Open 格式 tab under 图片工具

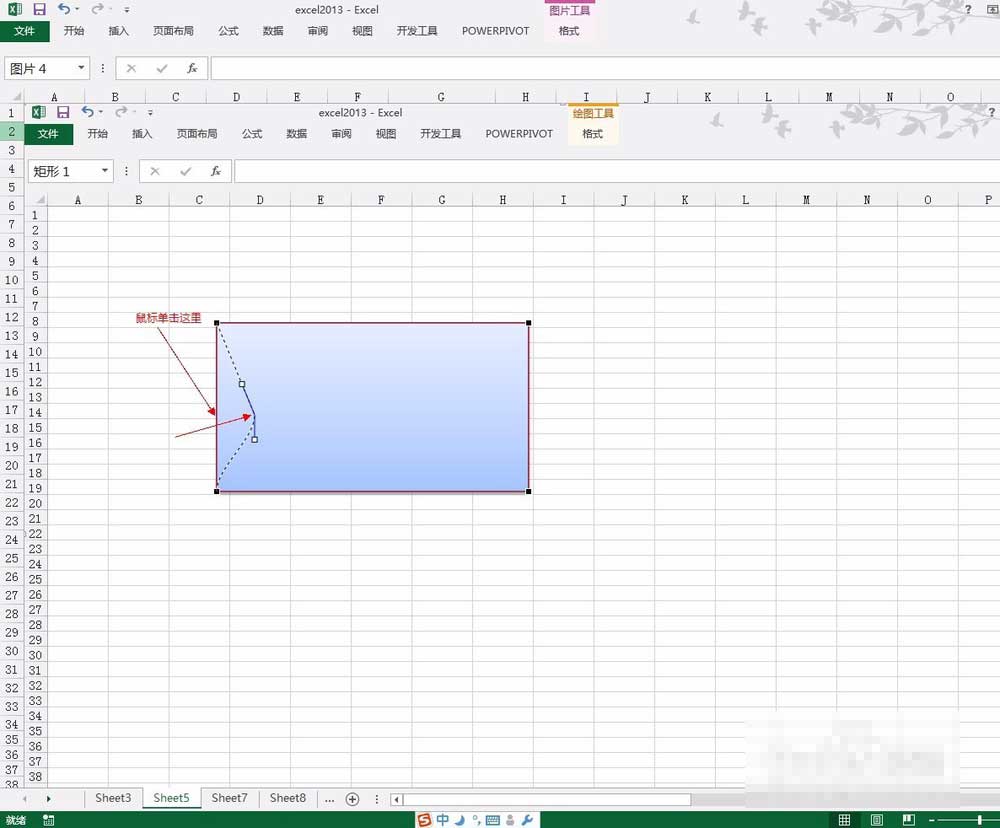click(569, 31)
